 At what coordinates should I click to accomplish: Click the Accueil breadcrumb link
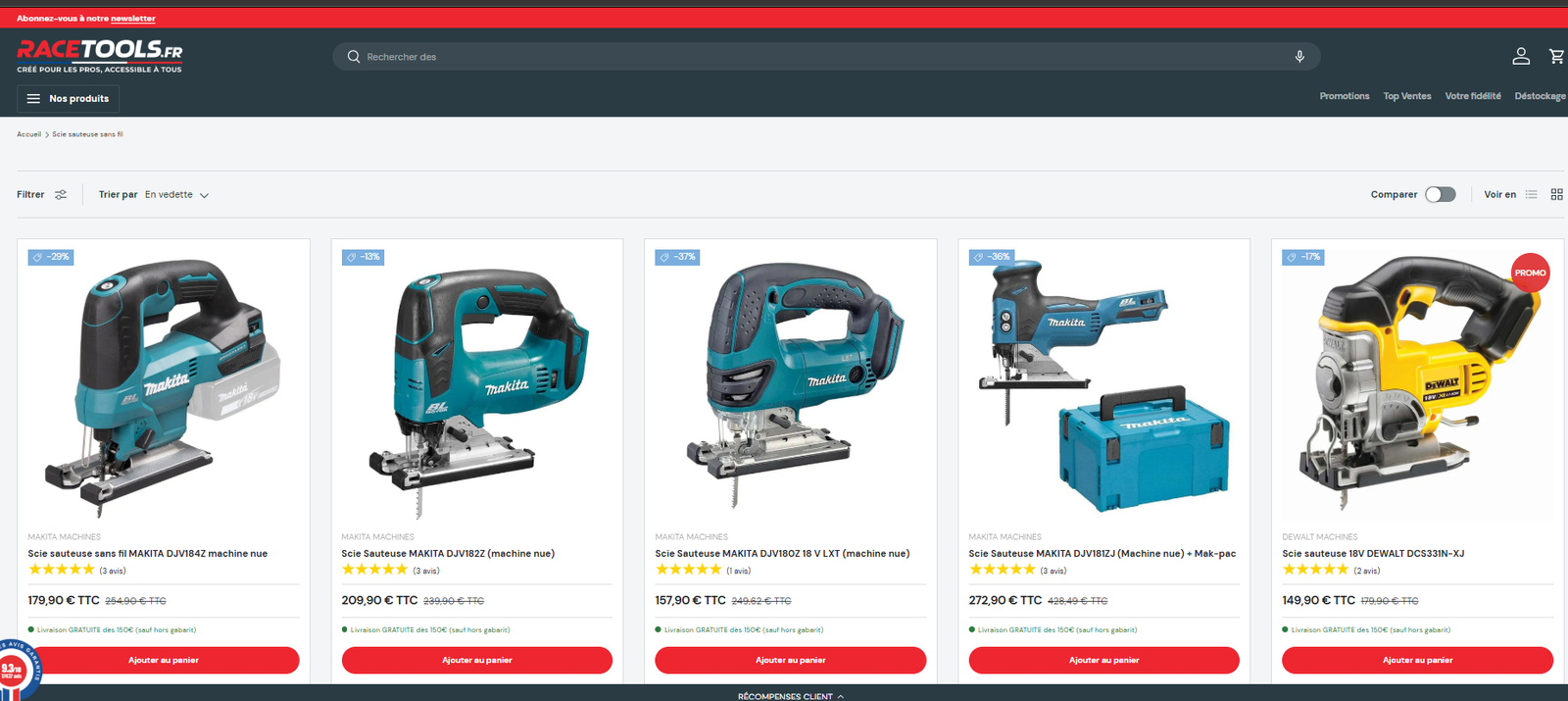pyautogui.click(x=28, y=134)
